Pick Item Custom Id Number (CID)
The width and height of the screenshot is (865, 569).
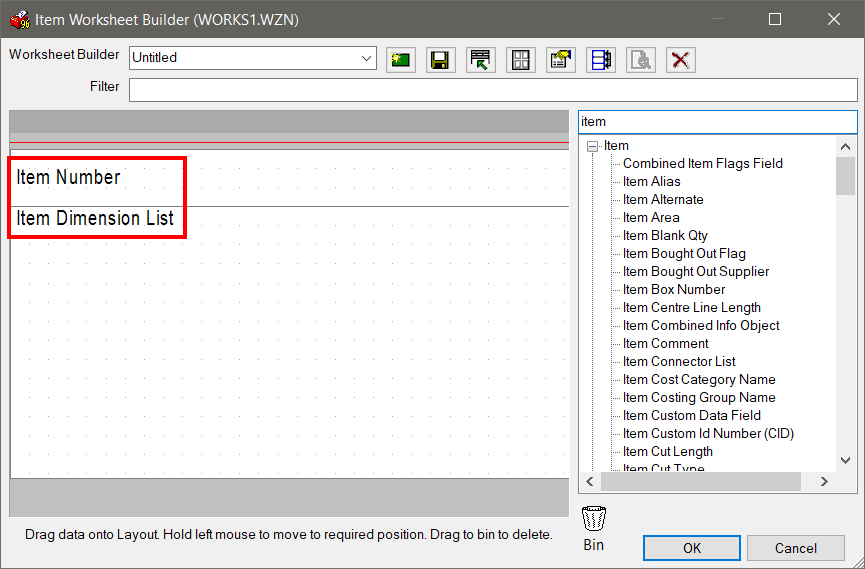(x=708, y=434)
